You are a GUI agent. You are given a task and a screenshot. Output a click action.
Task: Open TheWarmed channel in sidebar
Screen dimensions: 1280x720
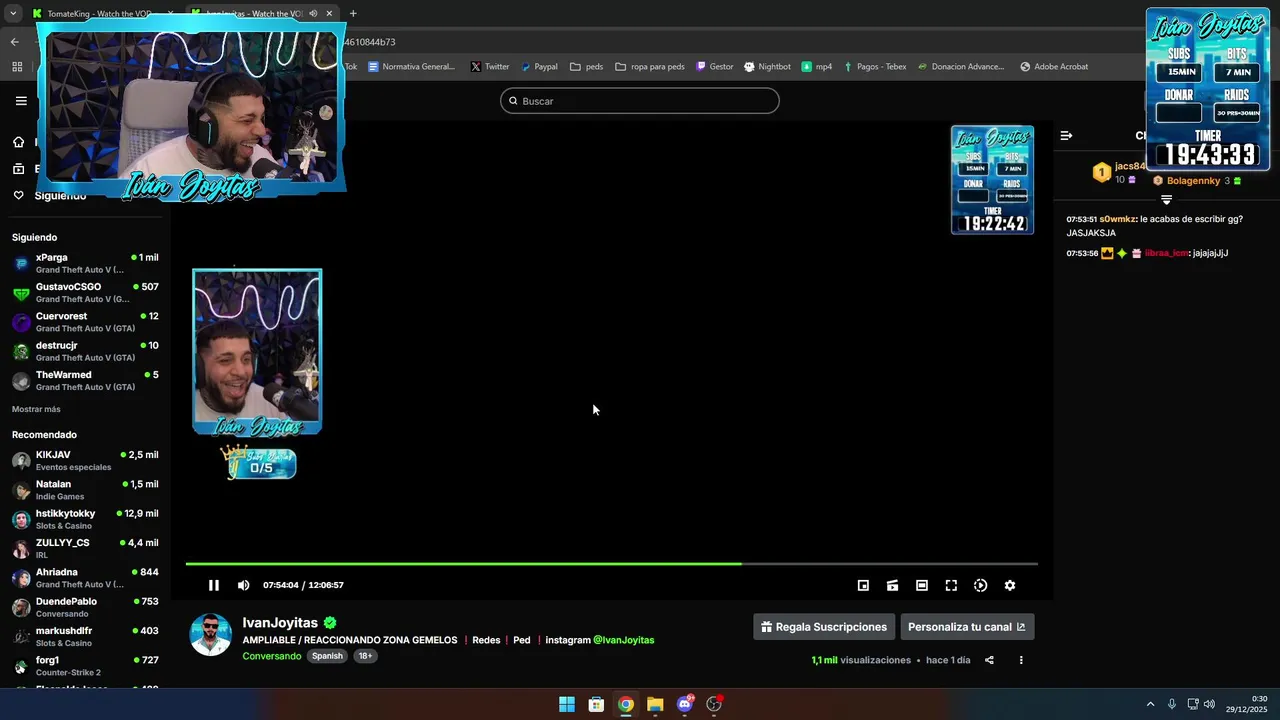[x=85, y=380]
